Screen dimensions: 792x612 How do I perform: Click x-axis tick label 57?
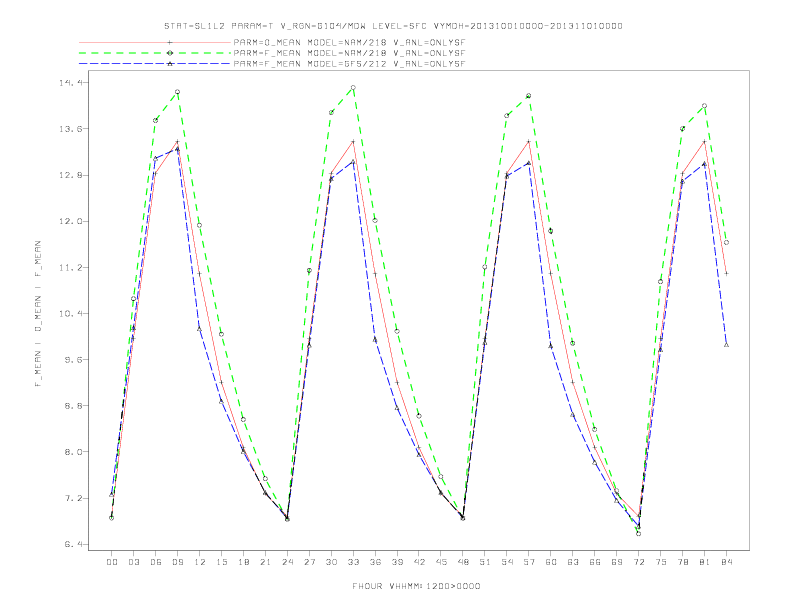click(529, 562)
